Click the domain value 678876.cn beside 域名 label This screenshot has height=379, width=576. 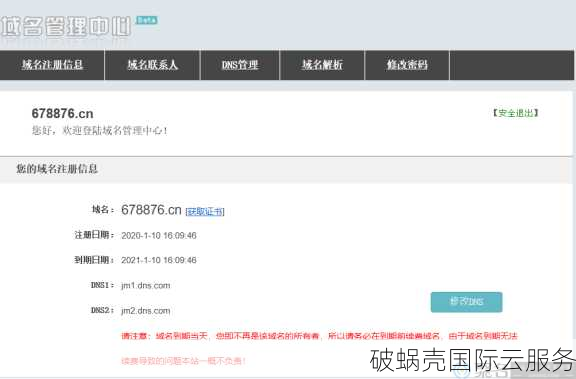tap(151, 210)
